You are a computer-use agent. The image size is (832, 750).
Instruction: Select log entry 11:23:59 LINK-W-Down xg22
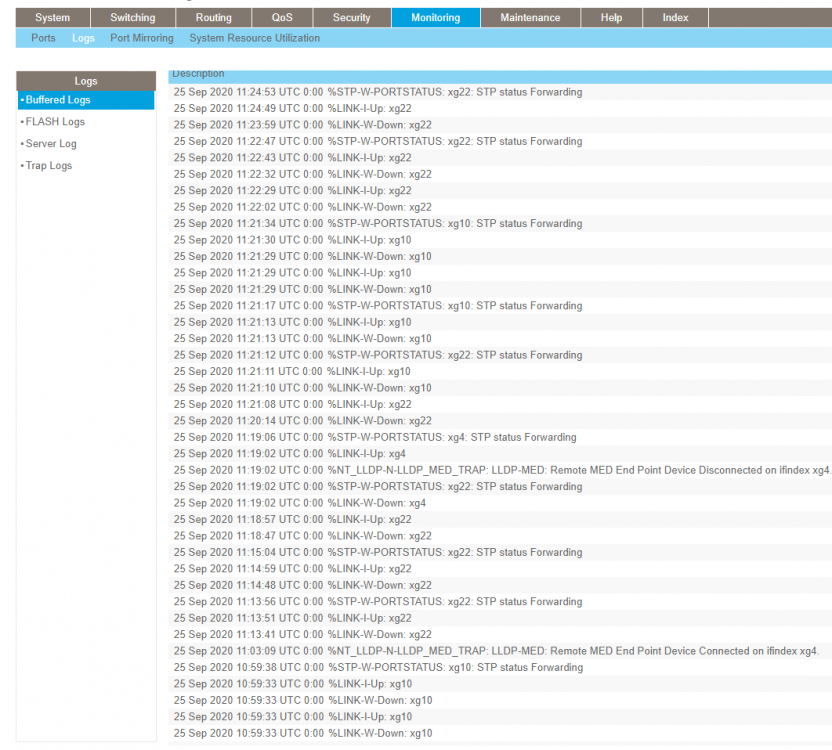tap(500, 125)
